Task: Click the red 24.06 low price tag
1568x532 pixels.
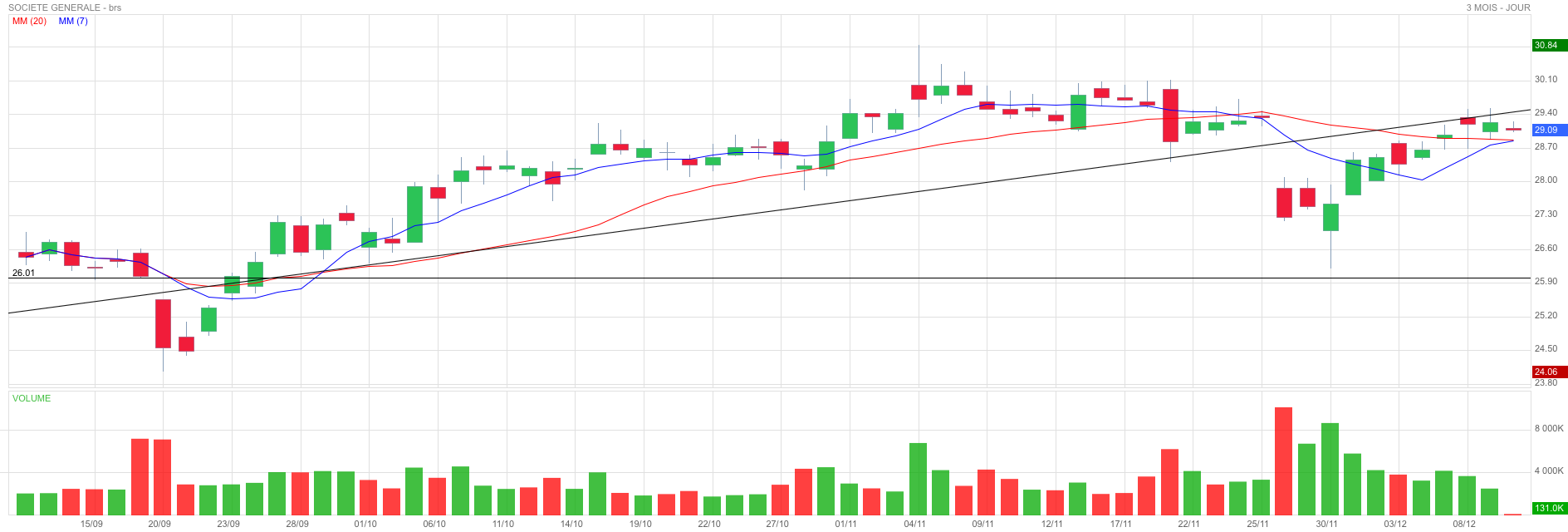Action: [1549, 372]
